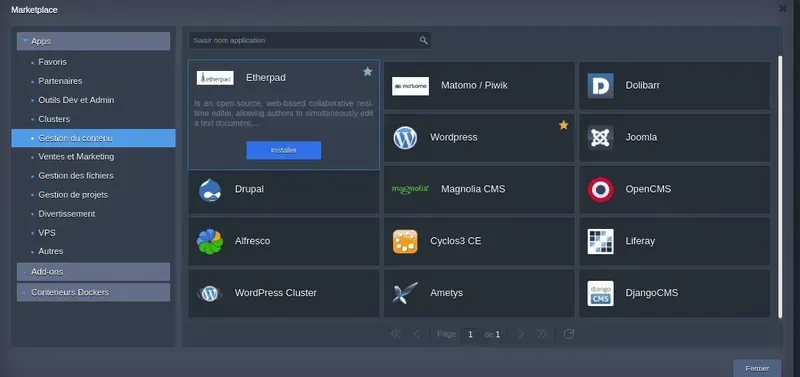Click the Fermer button
Viewport: 800px width, 377px height.
(757, 368)
